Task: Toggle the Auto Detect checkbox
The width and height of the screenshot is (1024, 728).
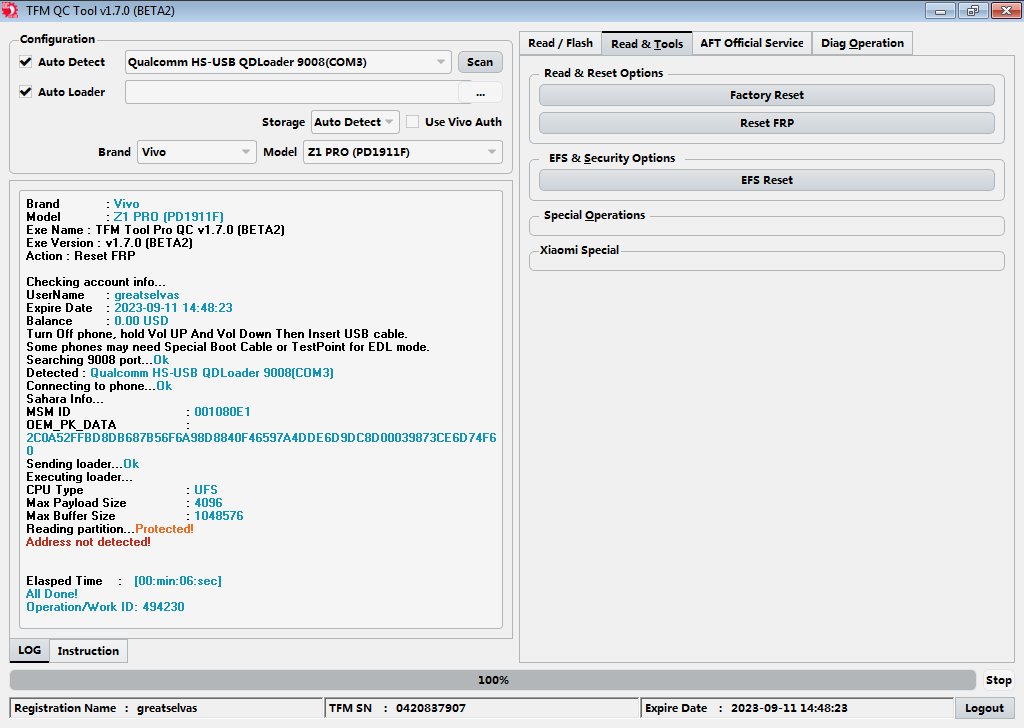Action: (25, 62)
